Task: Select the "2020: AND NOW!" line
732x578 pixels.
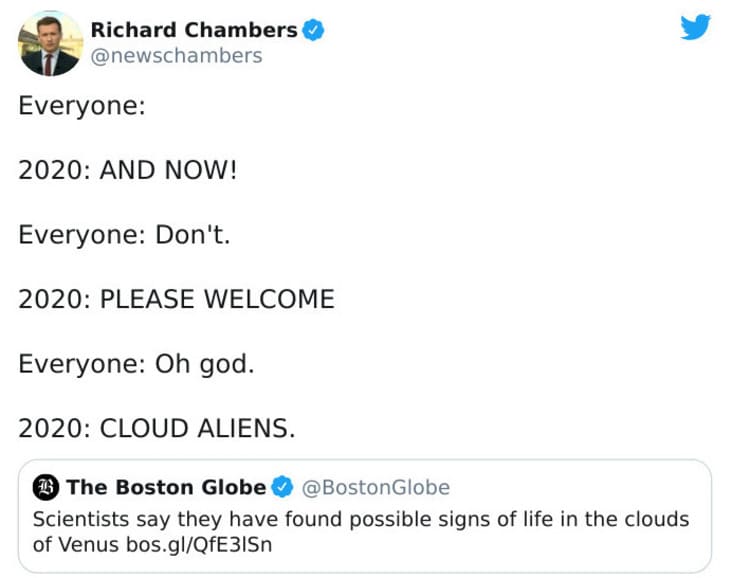Action: [x=128, y=169]
